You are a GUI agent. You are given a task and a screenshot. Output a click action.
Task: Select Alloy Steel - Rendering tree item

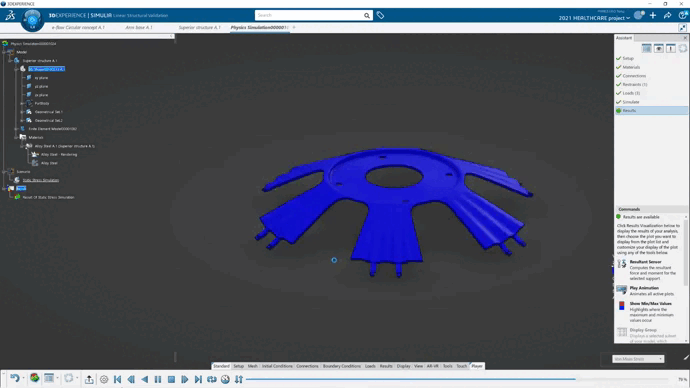click(x=59, y=154)
